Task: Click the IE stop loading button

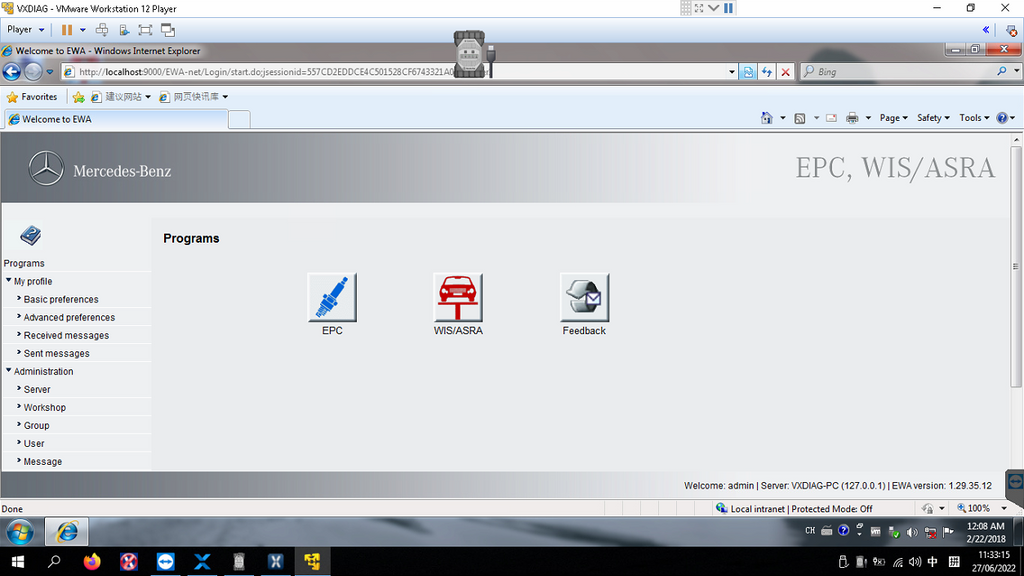Action: click(785, 72)
